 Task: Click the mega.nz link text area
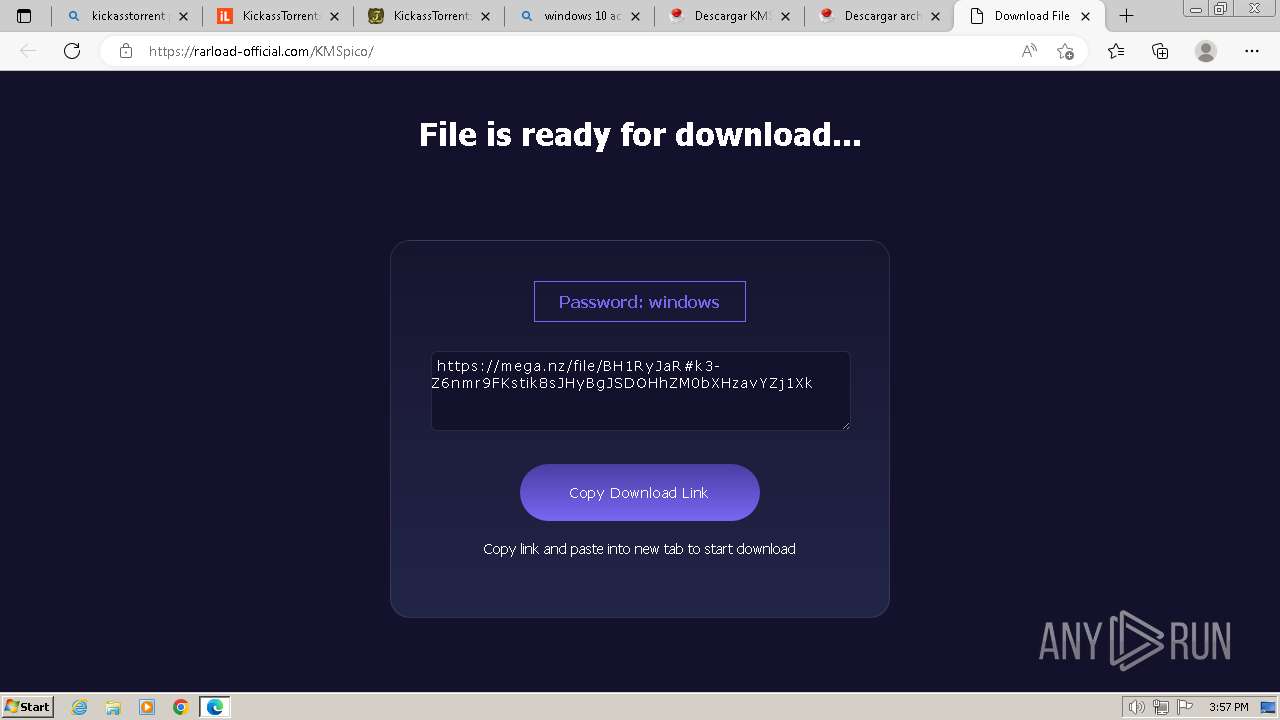pos(641,391)
